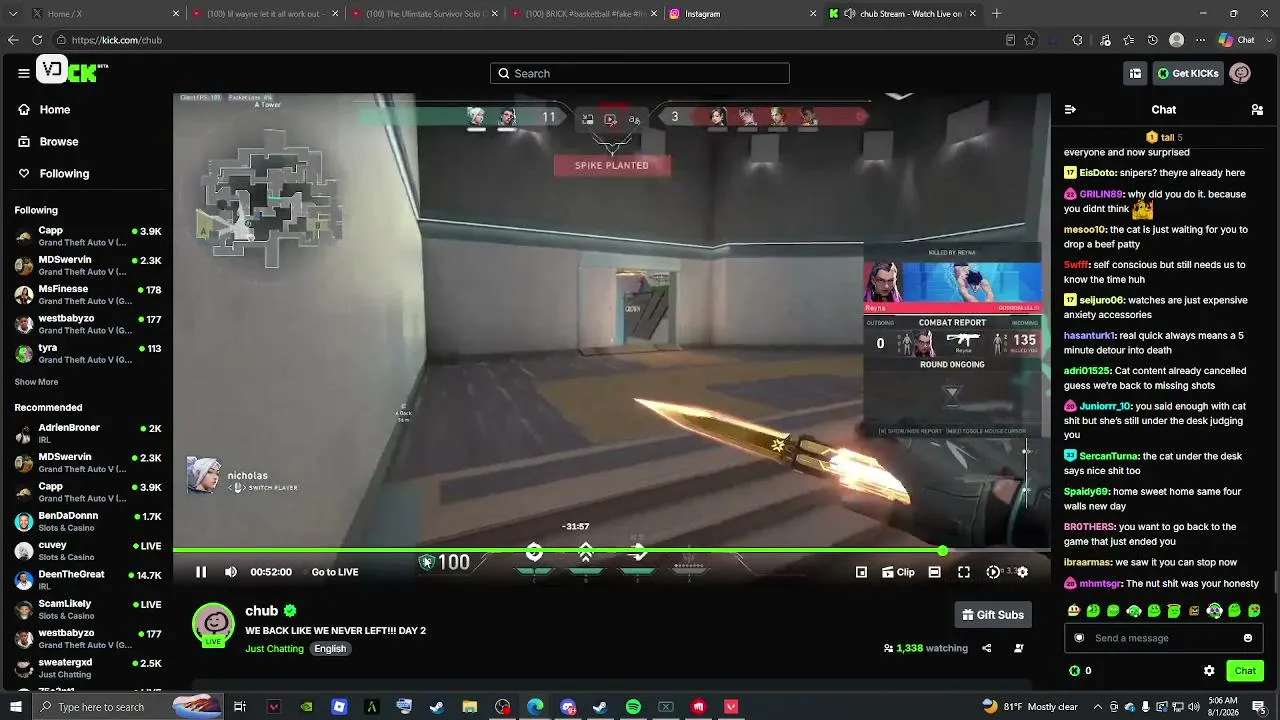Open chat settings gear
Viewport: 1280px width, 720px height.
pyautogui.click(x=1209, y=671)
